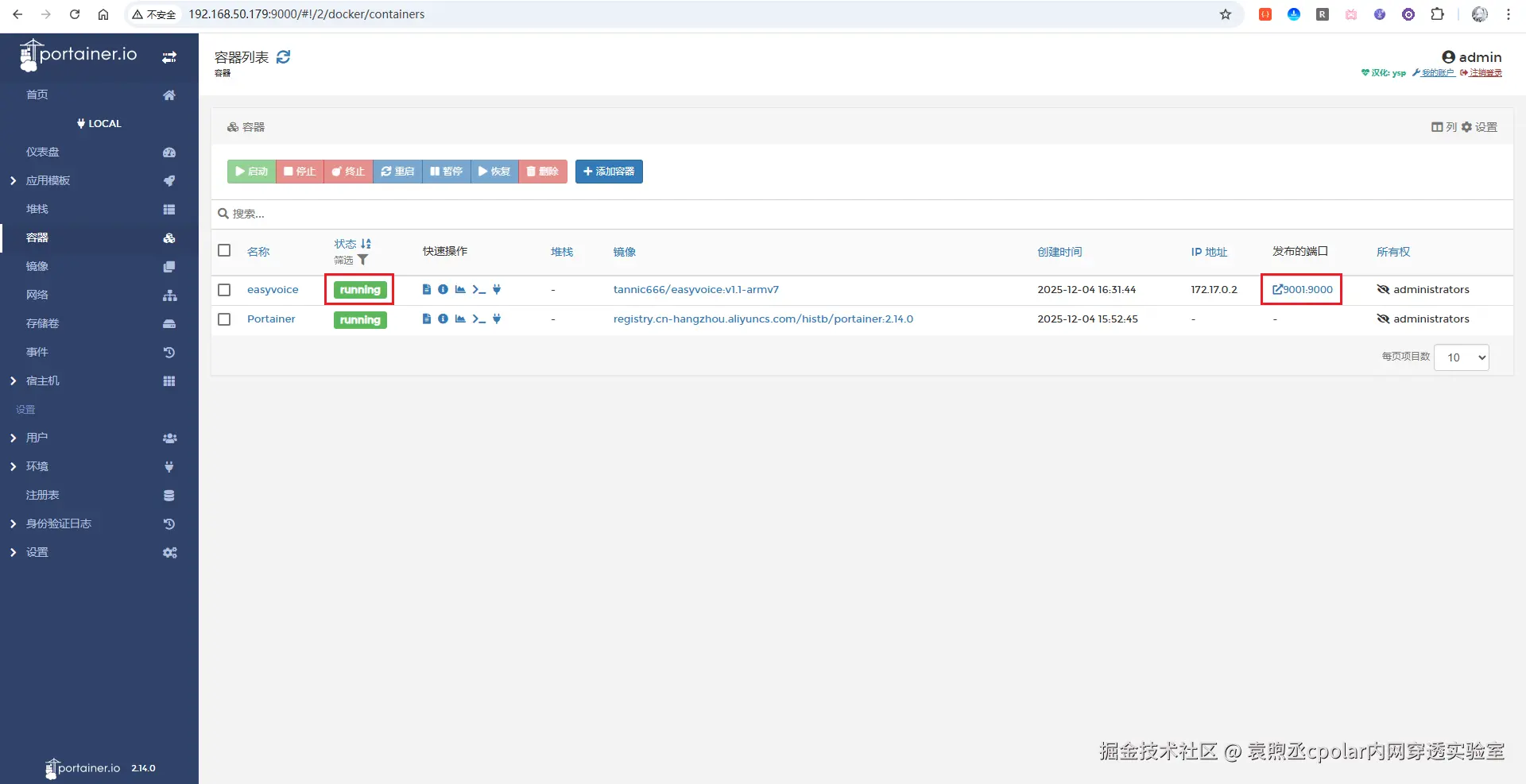Open exec console icon for easyvoice container

click(478, 290)
